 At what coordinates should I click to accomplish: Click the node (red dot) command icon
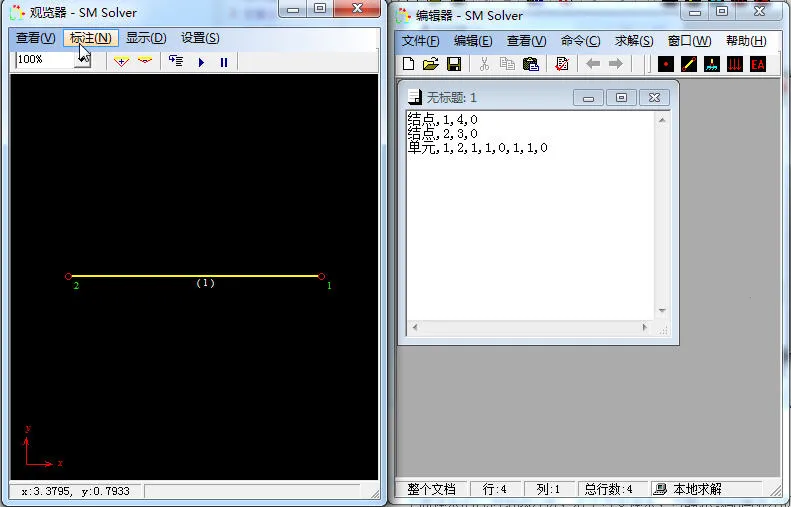pyautogui.click(x=666, y=64)
